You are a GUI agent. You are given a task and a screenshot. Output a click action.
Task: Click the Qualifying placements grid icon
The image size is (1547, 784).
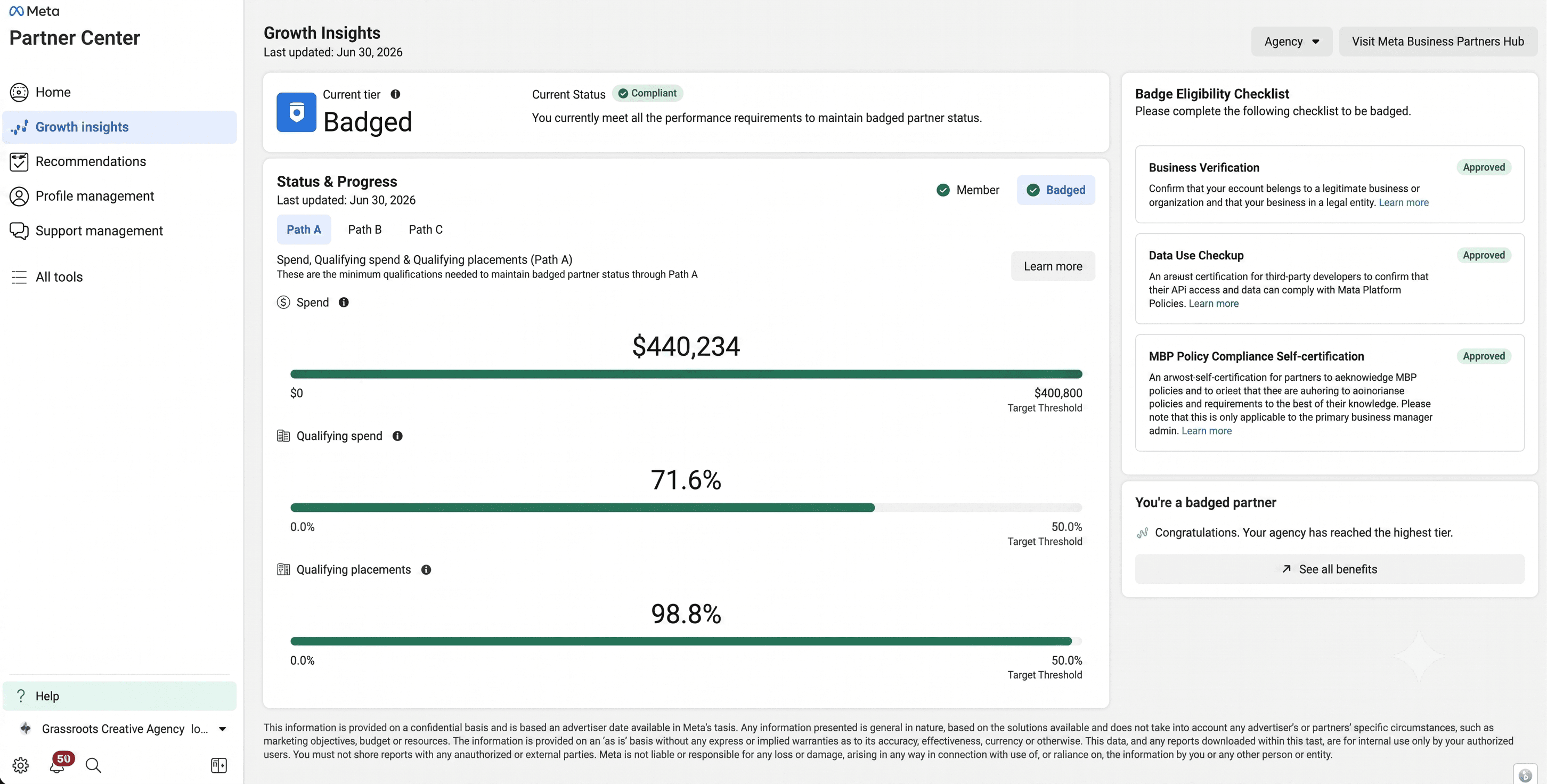pyautogui.click(x=283, y=570)
